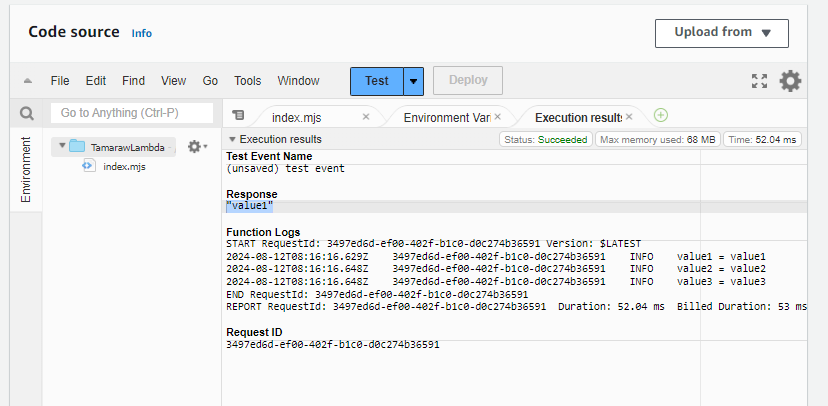Click the search magnifier icon
The image size is (828, 406).
[27, 113]
